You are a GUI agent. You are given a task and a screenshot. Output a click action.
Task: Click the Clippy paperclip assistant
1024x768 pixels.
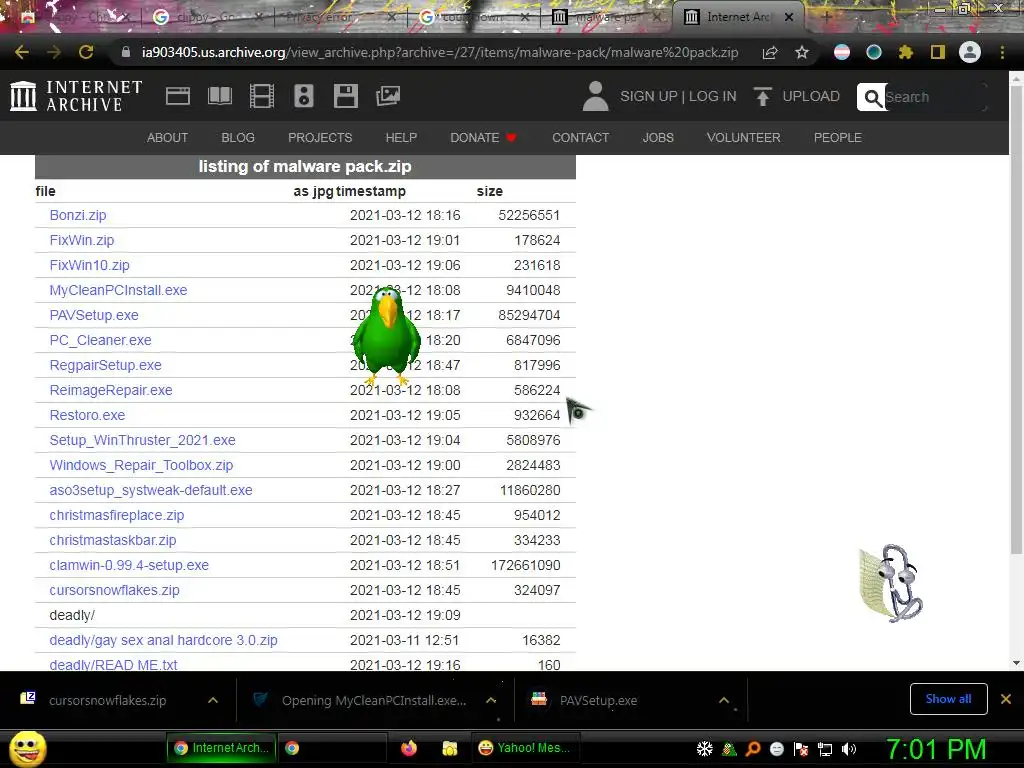click(x=891, y=583)
